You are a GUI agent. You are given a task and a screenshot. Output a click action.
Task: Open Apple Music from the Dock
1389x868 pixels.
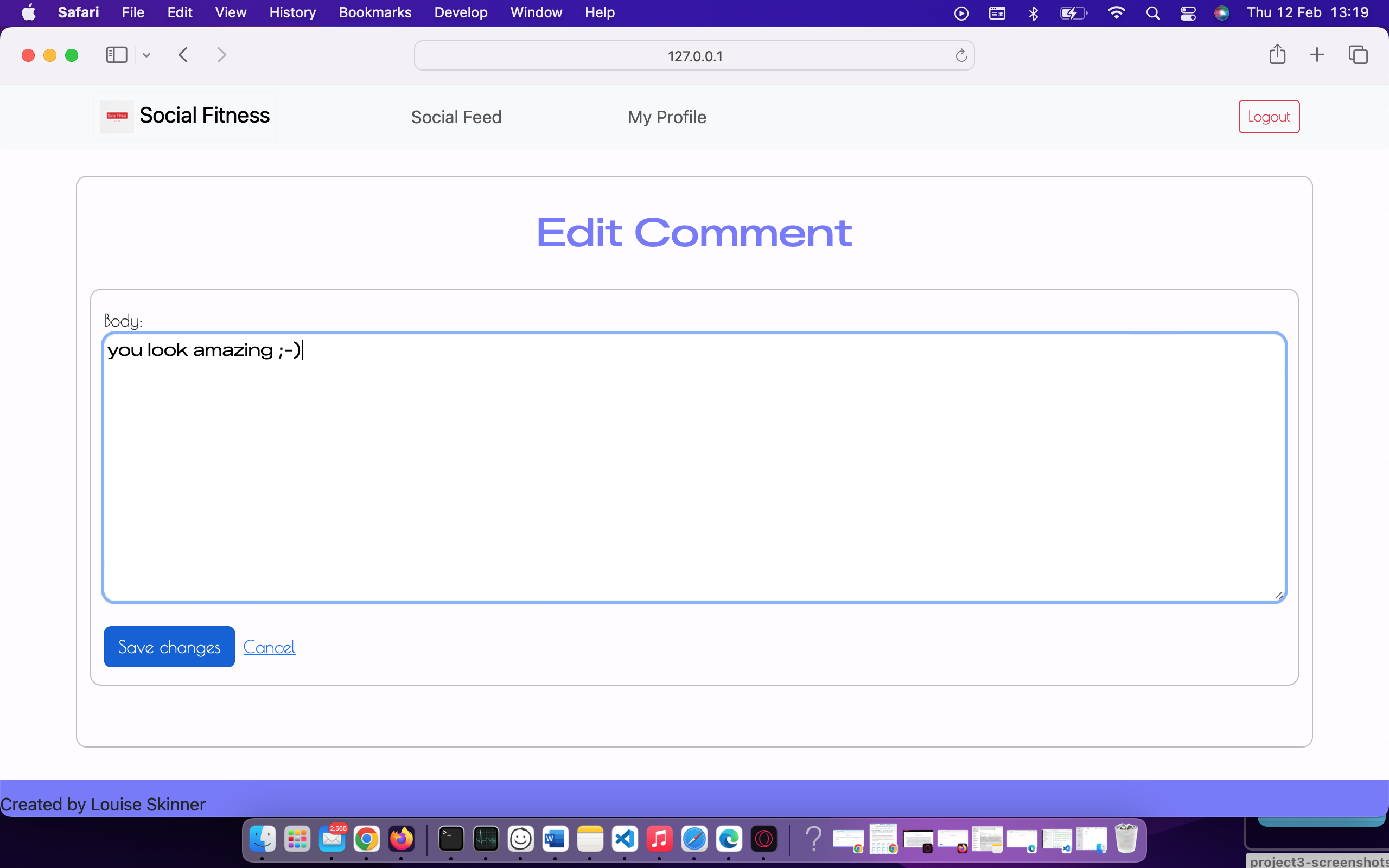pos(659,839)
